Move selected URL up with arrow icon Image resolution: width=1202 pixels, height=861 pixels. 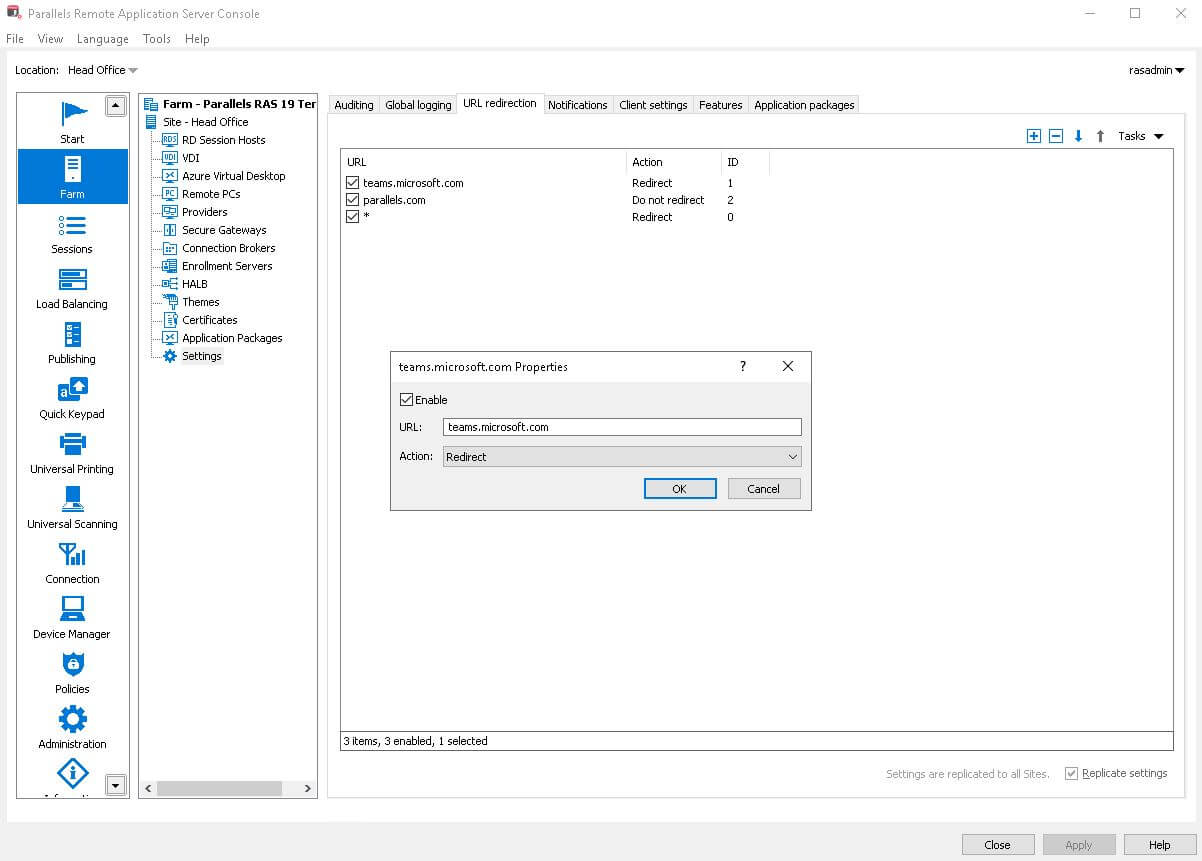click(1100, 136)
